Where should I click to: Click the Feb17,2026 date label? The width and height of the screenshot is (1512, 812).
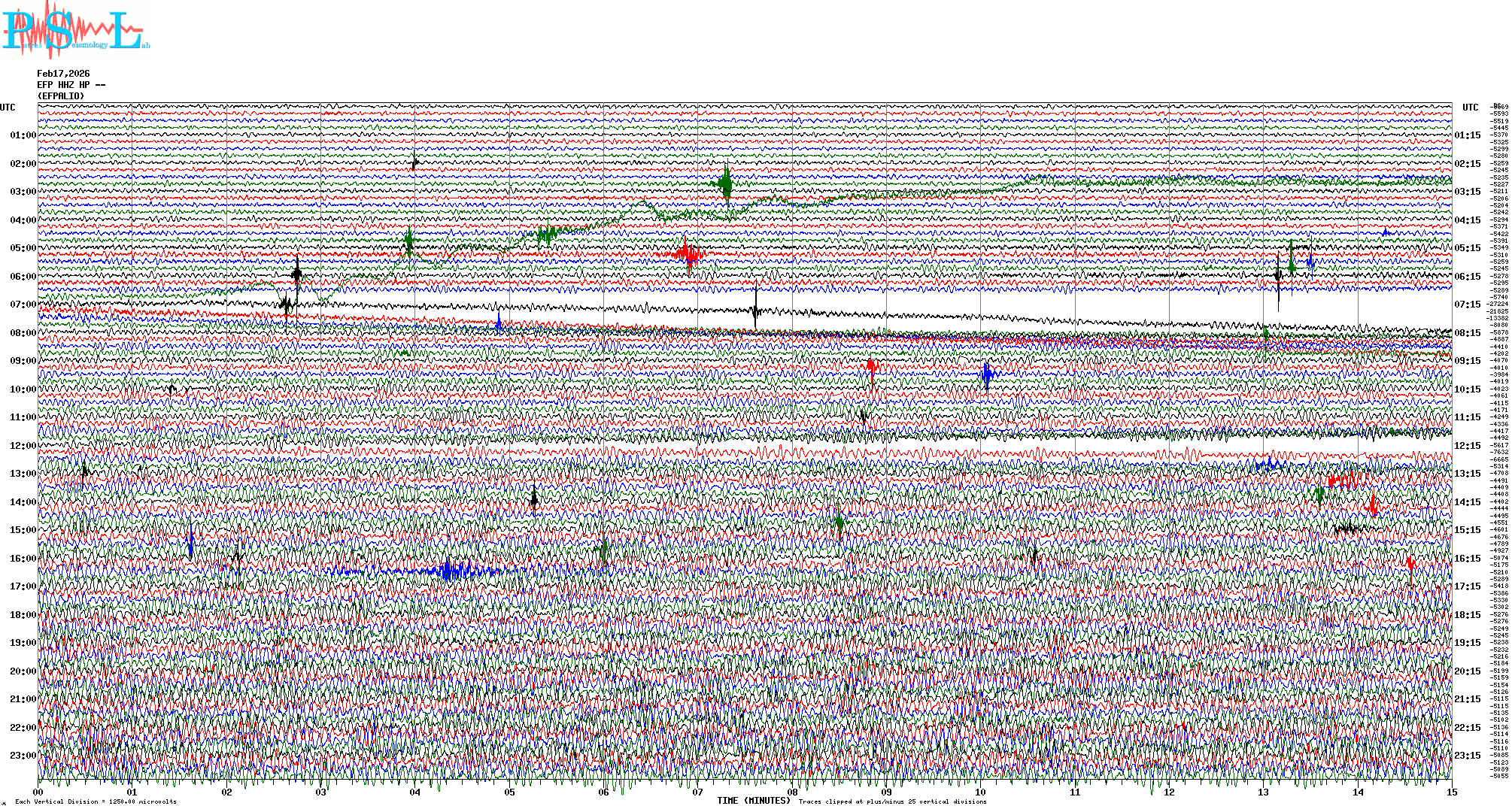63,74
